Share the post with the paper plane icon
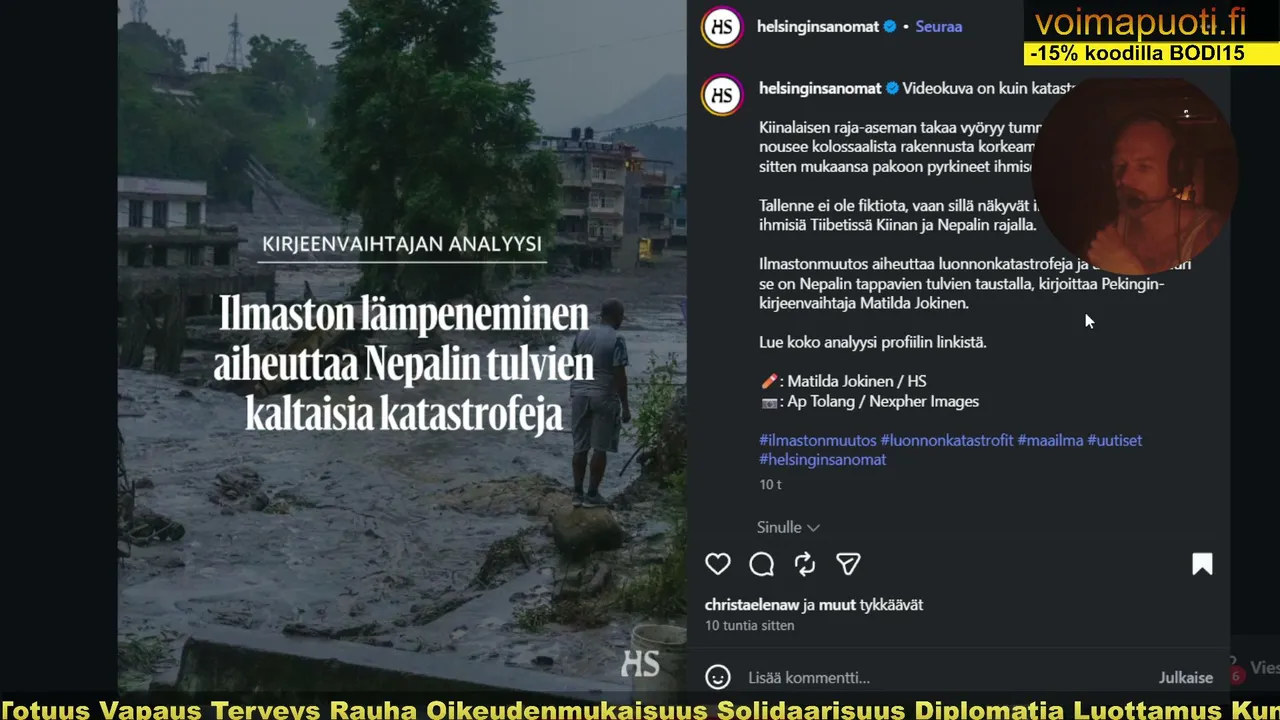 point(848,564)
